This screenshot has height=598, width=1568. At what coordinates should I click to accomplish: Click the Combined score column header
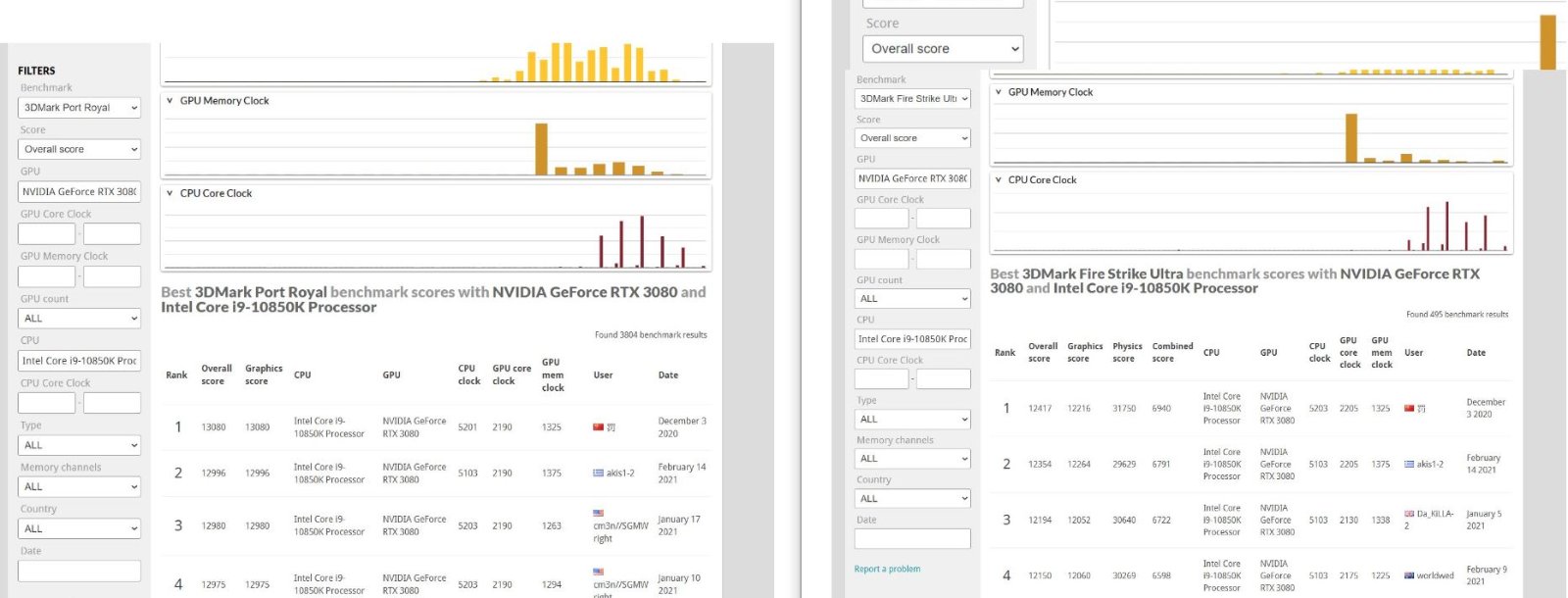coord(1172,352)
